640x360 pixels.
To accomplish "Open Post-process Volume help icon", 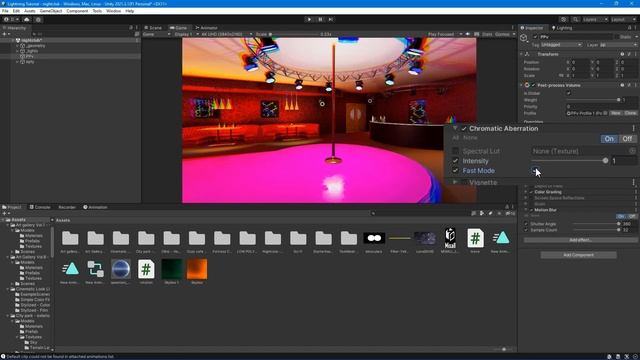I will pyautogui.click(x=622, y=85).
